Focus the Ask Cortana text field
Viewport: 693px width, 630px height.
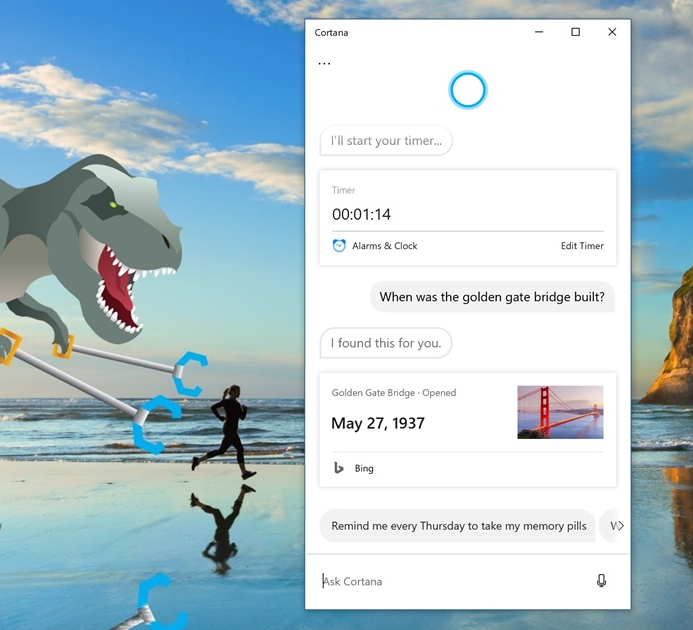450,581
